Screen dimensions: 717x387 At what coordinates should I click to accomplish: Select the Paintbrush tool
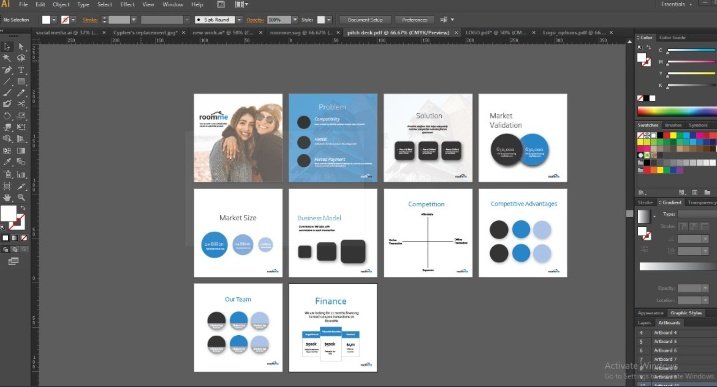click(7, 93)
